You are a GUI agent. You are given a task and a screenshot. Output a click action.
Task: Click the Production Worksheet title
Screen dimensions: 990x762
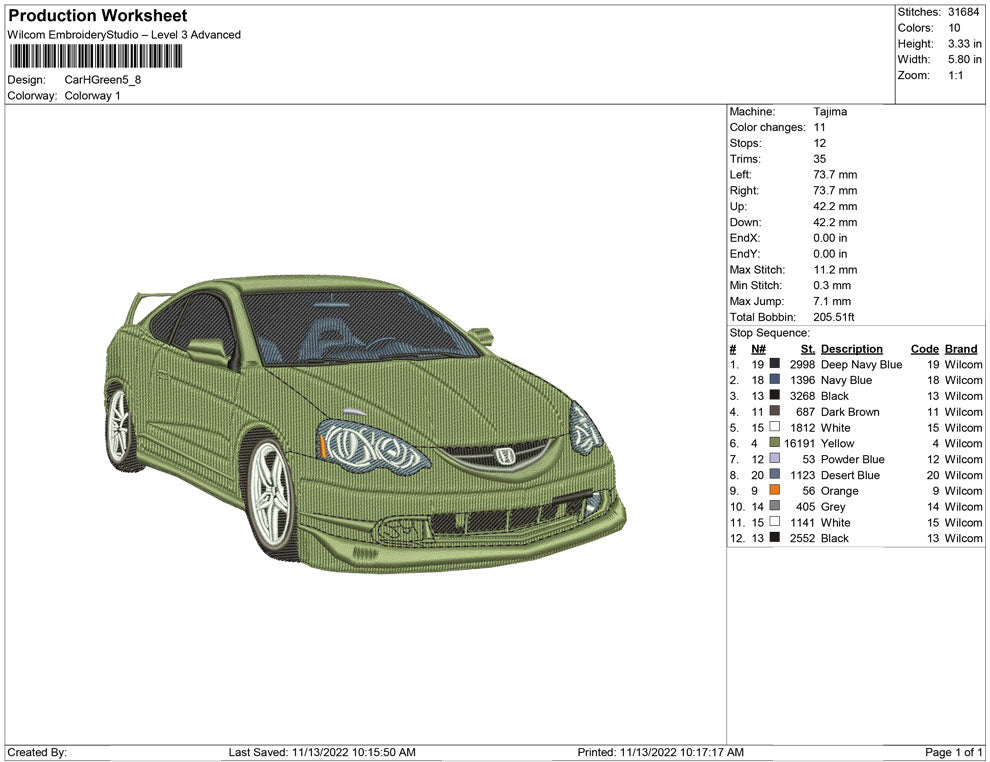click(97, 16)
